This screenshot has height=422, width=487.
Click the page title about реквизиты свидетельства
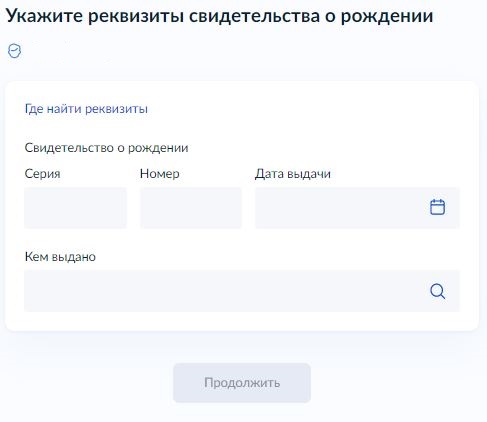pyautogui.click(x=220, y=16)
